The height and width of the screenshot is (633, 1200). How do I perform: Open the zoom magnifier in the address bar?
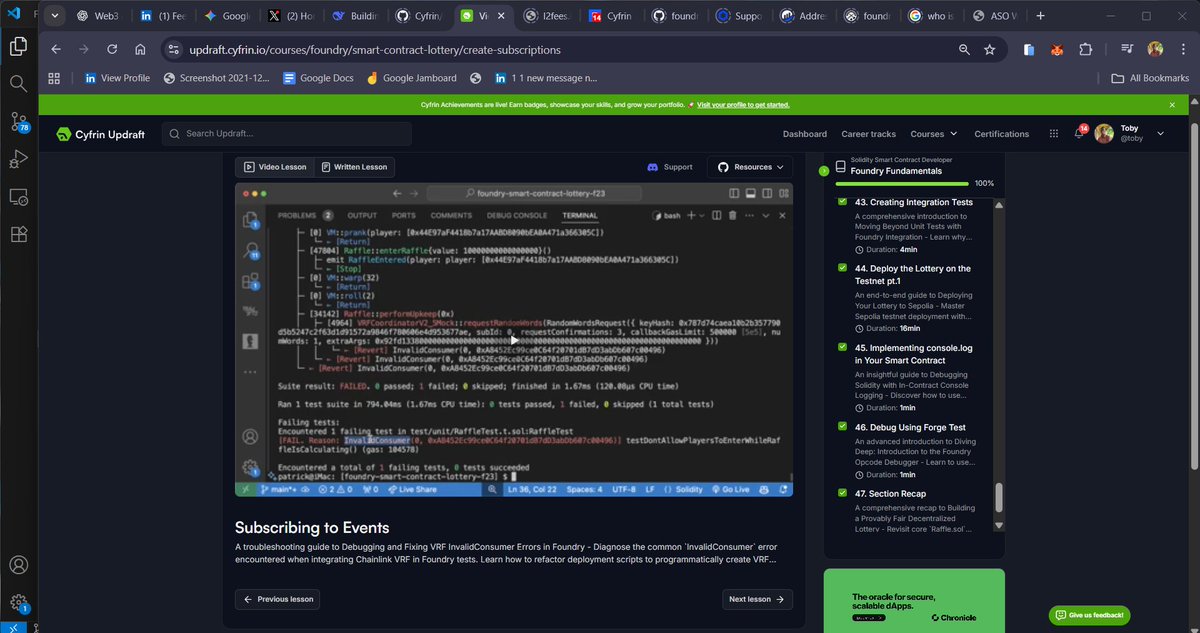tap(964, 49)
